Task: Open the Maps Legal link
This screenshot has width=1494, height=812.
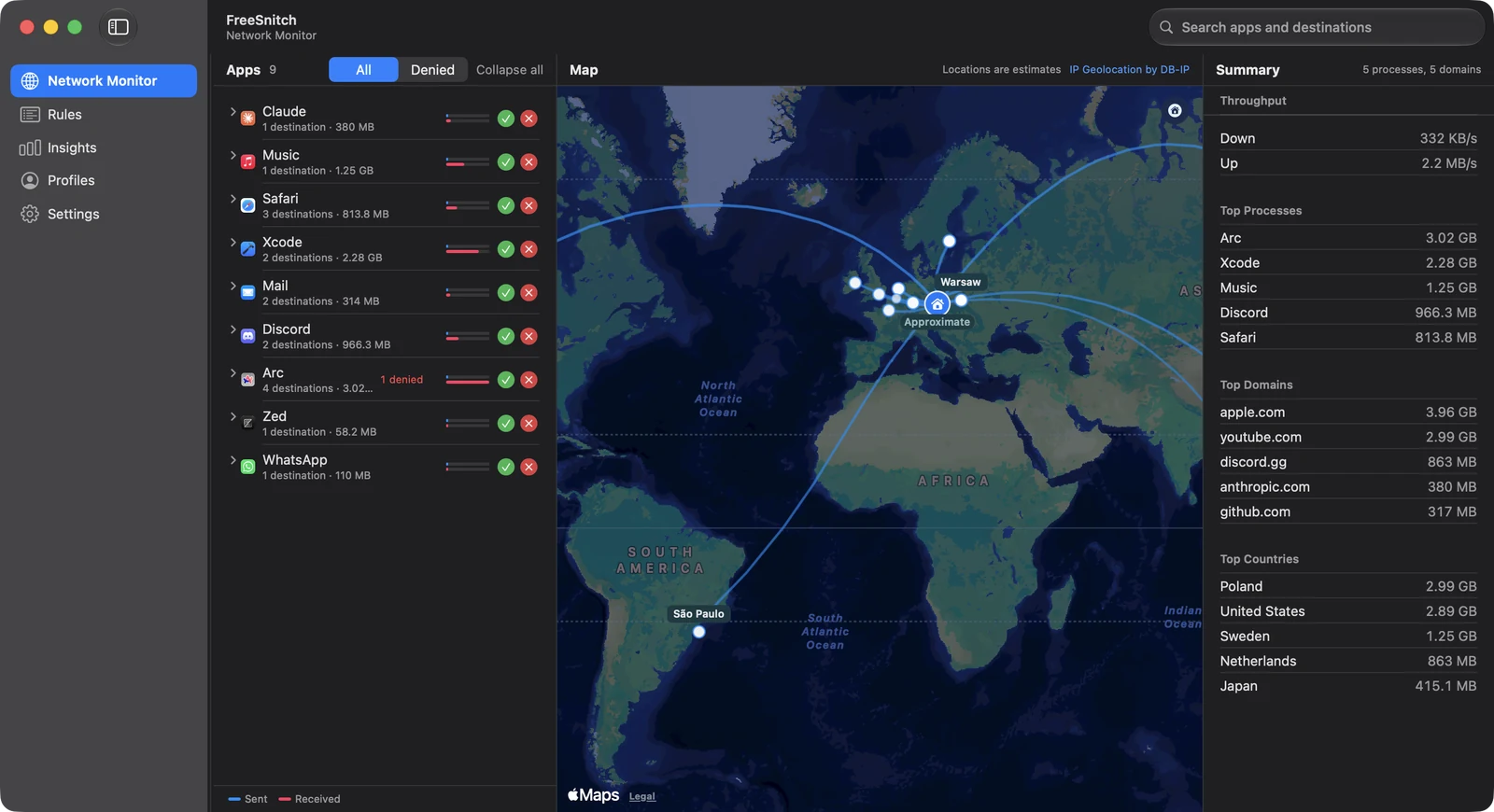Action: coord(642,796)
